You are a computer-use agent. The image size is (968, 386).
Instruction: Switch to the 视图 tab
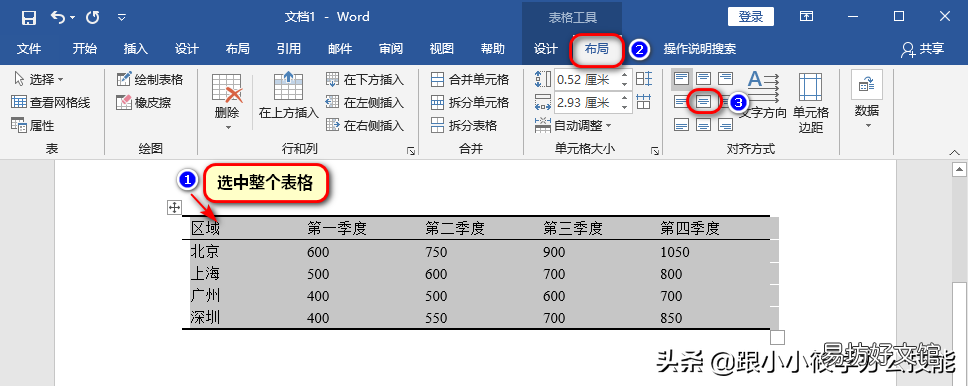coord(441,49)
